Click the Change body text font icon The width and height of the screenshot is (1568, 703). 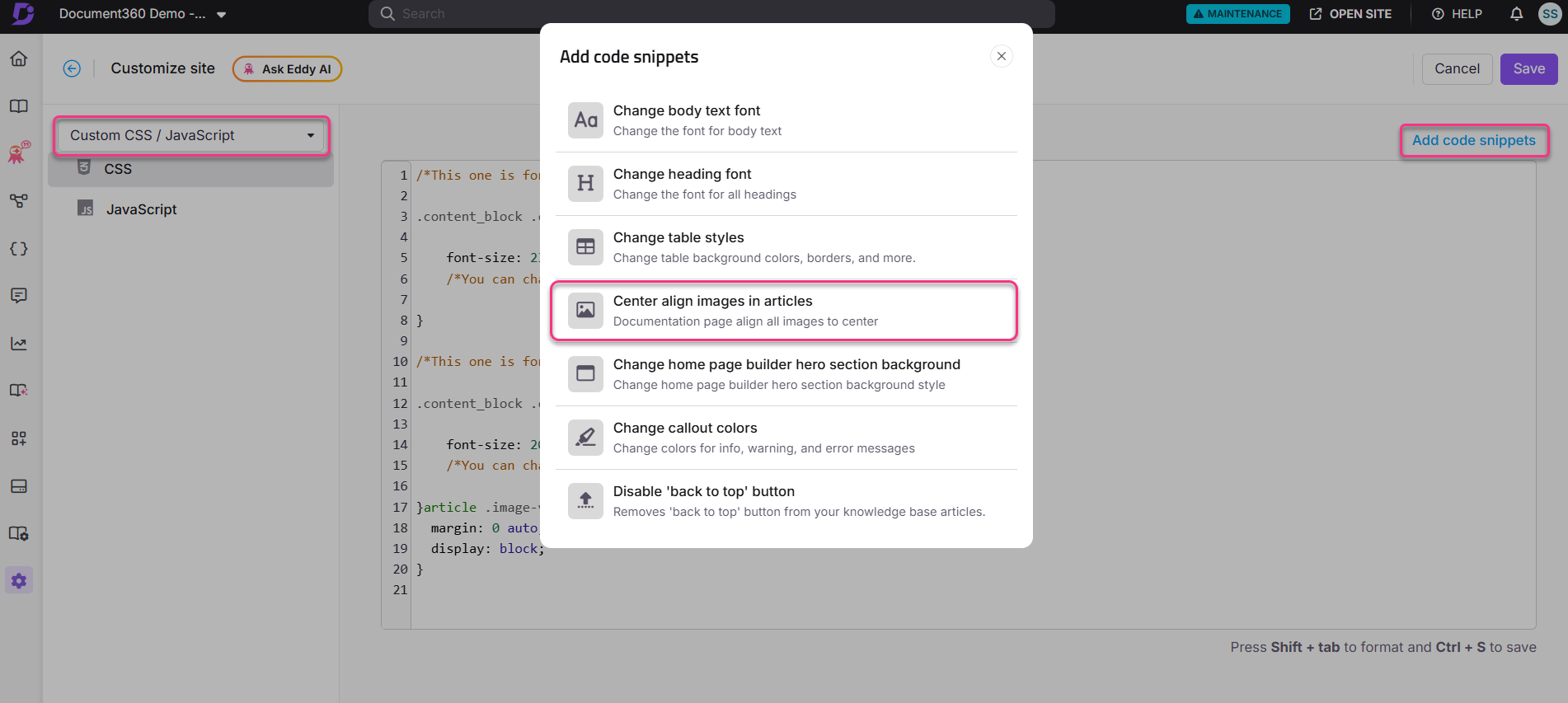click(x=585, y=120)
